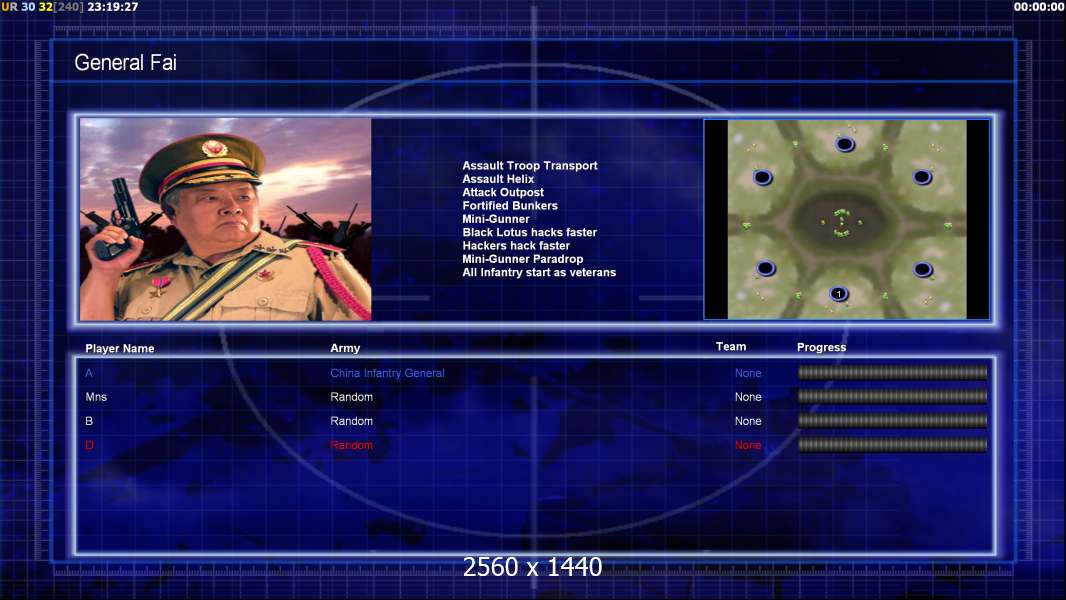This screenshot has height=600, width=1066.
Task: Click the General Fai title text
Action: click(x=126, y=63)
